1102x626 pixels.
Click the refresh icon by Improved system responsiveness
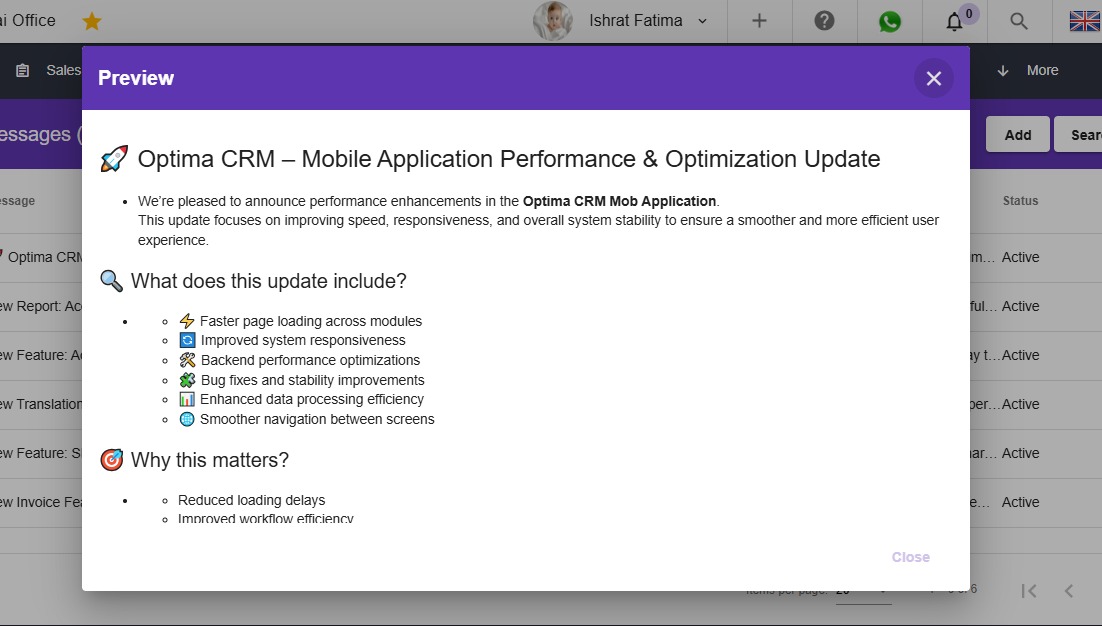[x=187, y=340]
